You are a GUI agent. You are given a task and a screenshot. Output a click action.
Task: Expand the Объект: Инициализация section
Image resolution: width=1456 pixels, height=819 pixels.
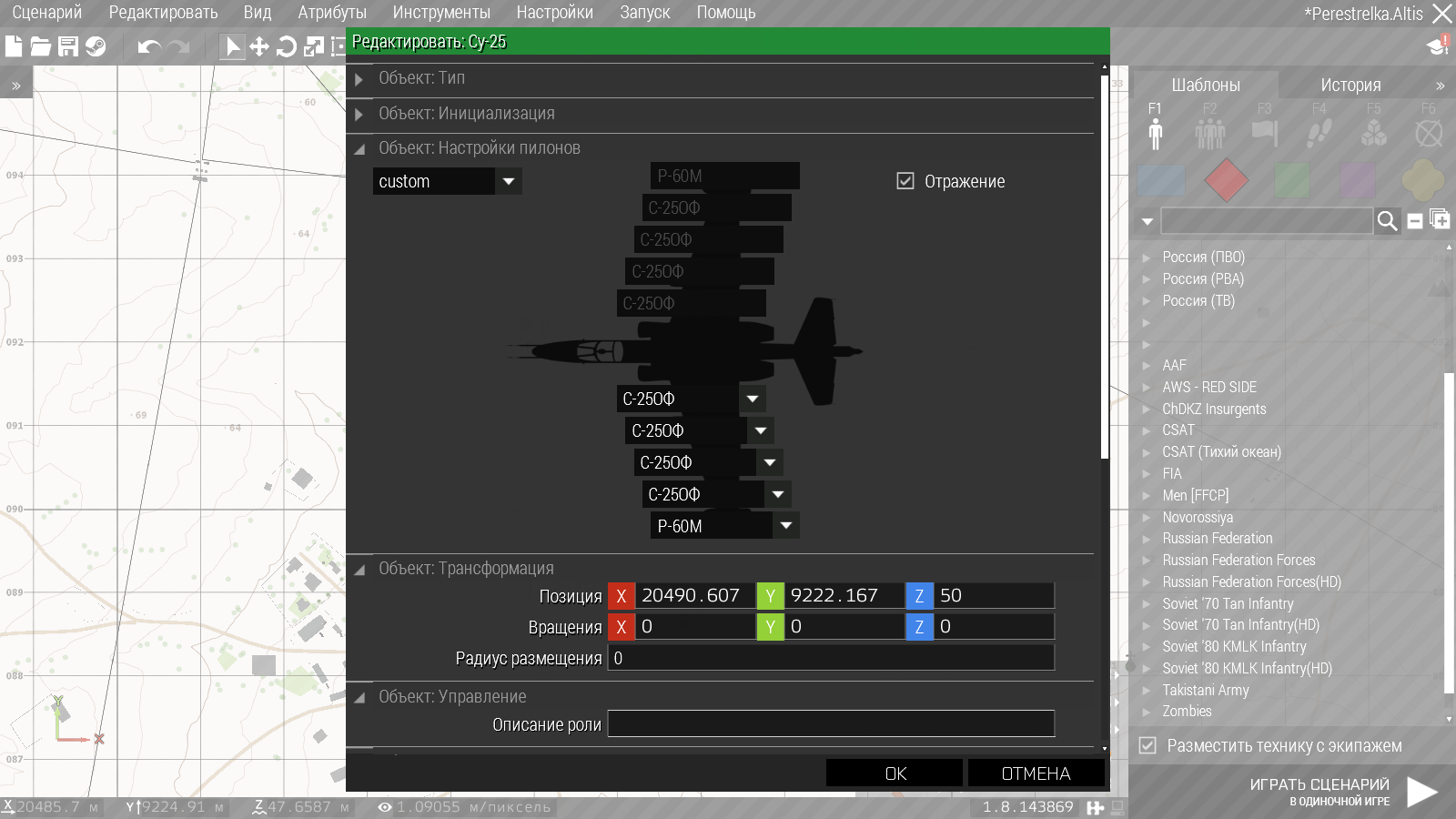359,114
